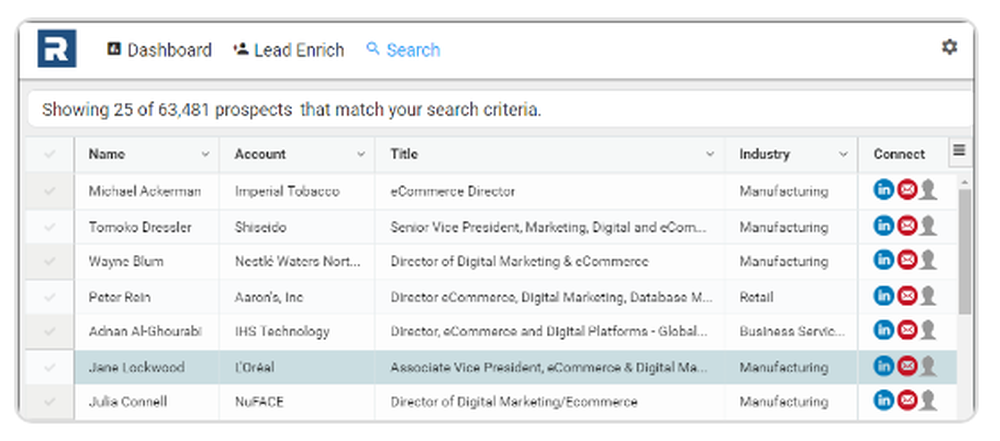
Task: Select the Wayne Blum row checkbox
Action: 50,261
